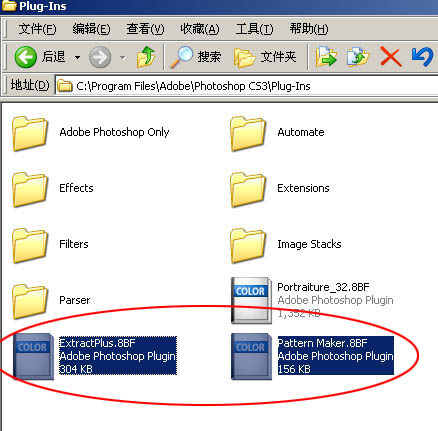Delete selection with red X icon
This screenshot has height=431, width=438.
pos(390,57)
